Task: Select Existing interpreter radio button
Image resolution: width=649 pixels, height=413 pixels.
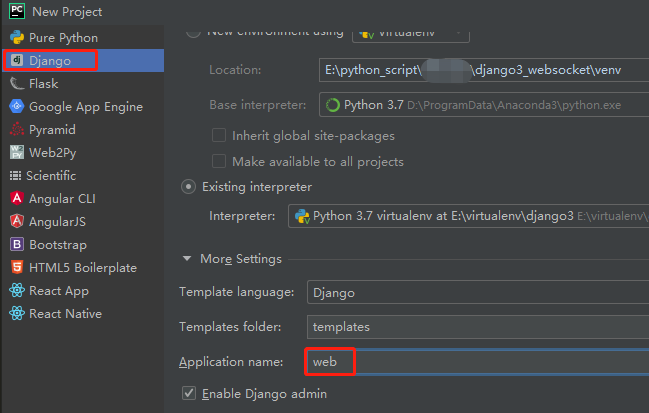Action: click(188, 187)
